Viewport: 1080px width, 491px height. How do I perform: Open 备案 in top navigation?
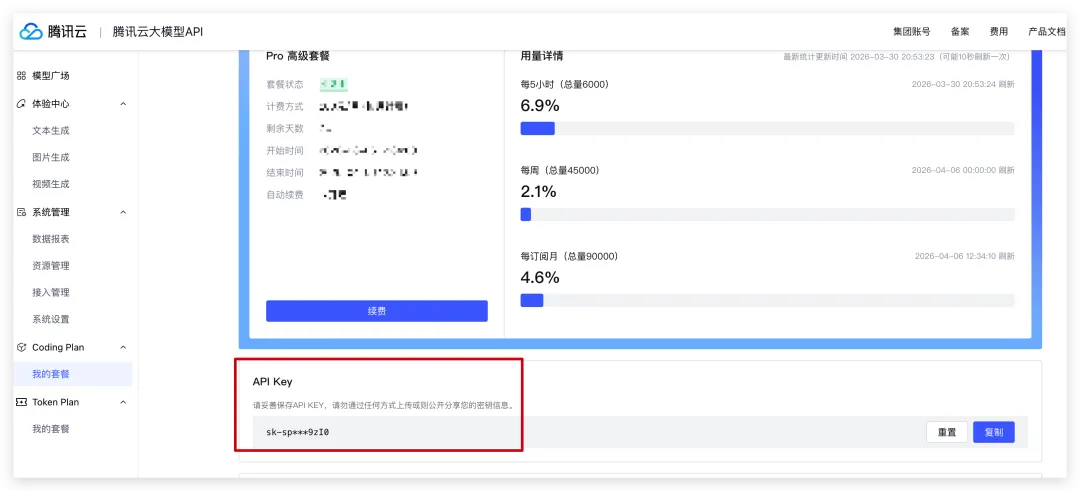point(960,32)
